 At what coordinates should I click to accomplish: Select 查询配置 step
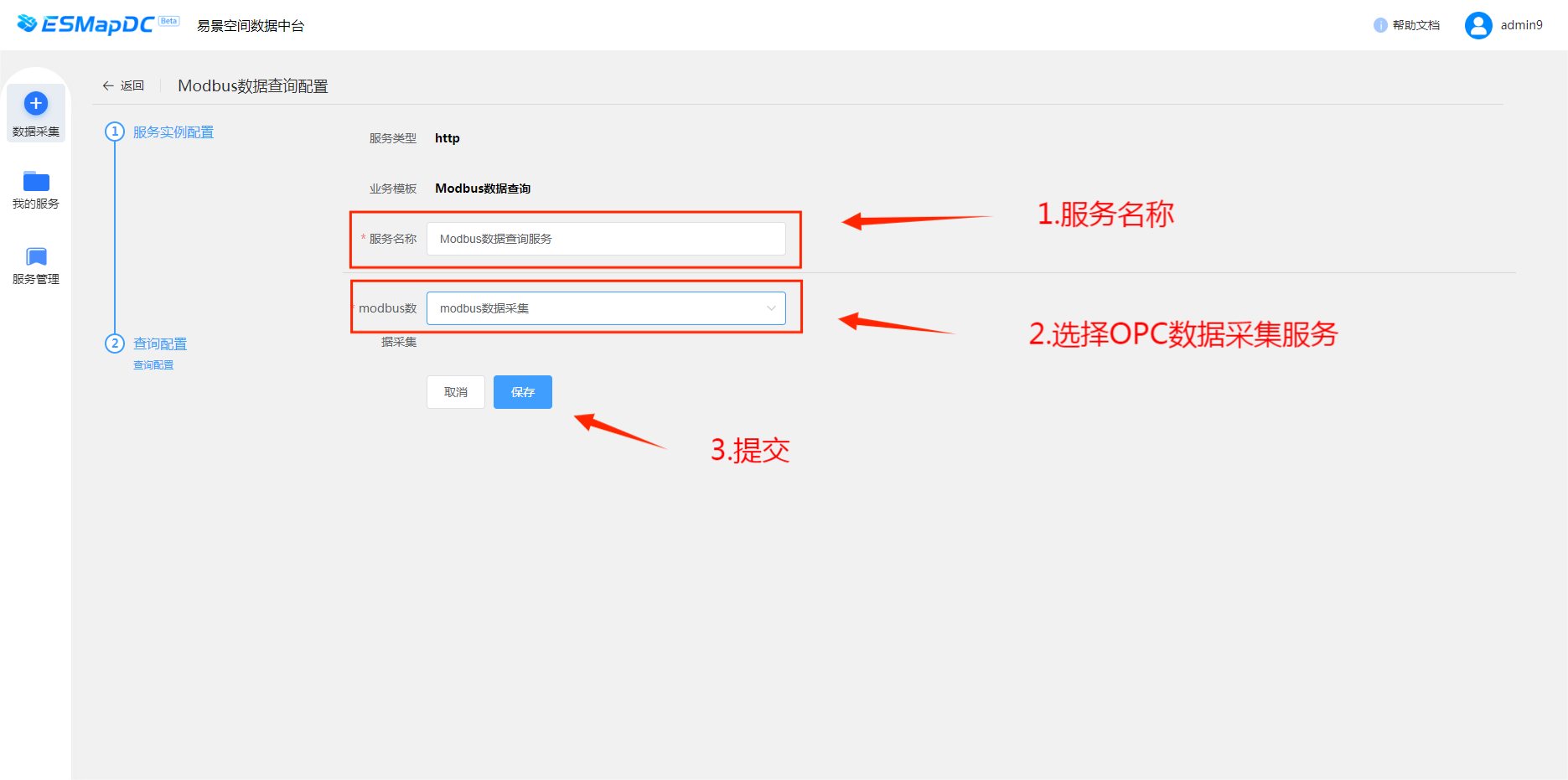[160, 344]
